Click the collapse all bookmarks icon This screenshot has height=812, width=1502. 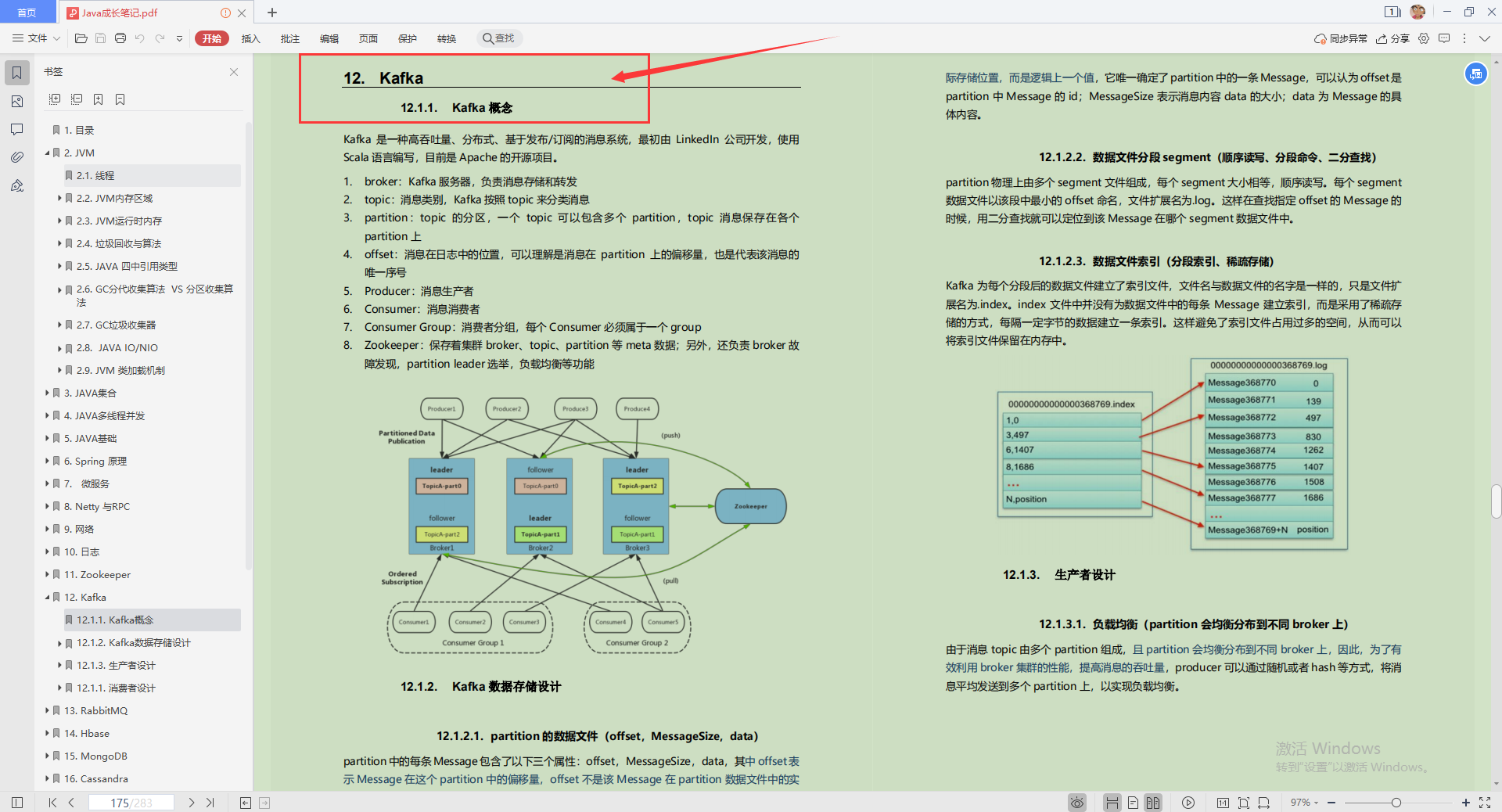[77, 99]
